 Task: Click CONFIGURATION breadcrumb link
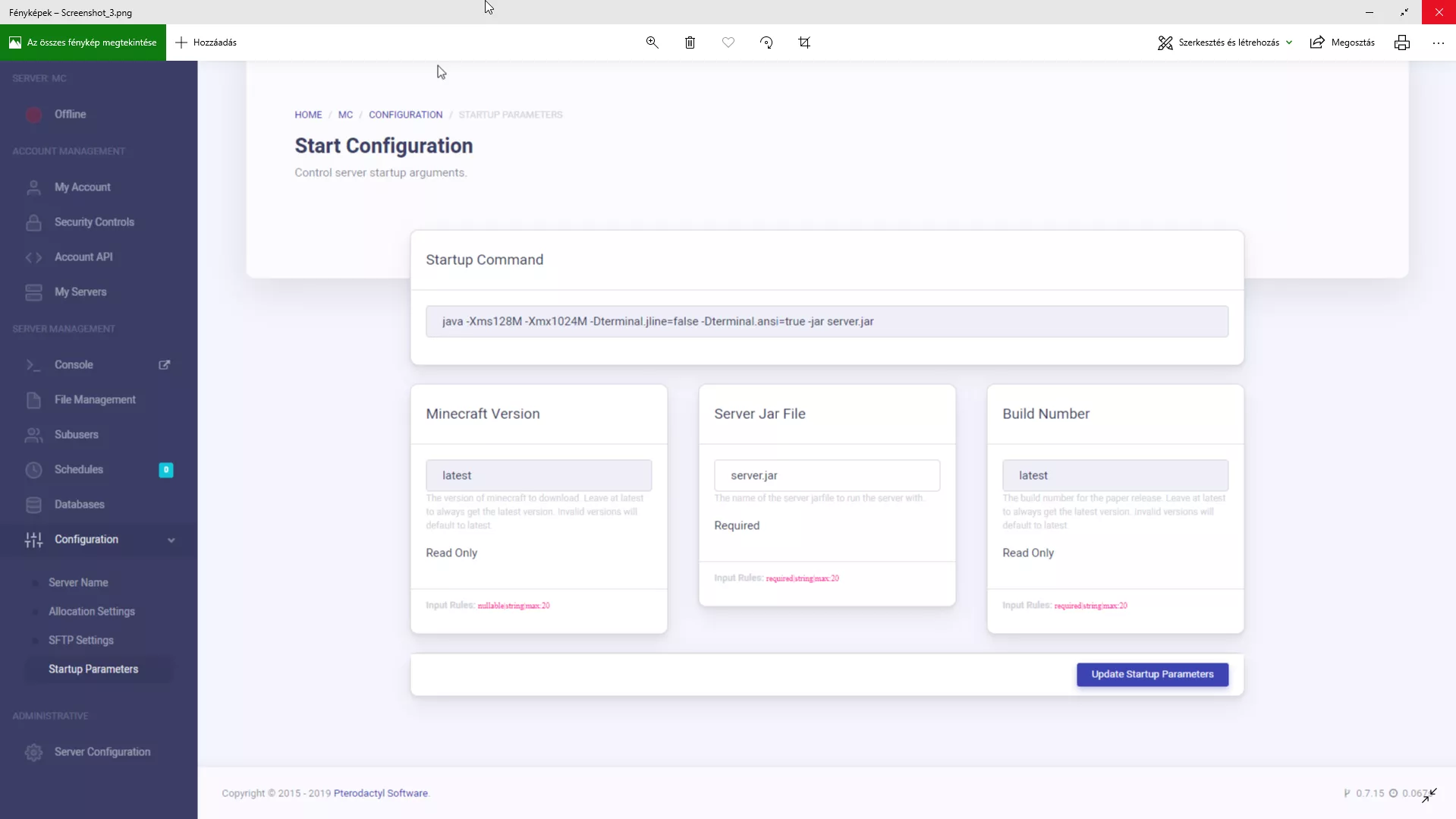[x=405, y=115]
